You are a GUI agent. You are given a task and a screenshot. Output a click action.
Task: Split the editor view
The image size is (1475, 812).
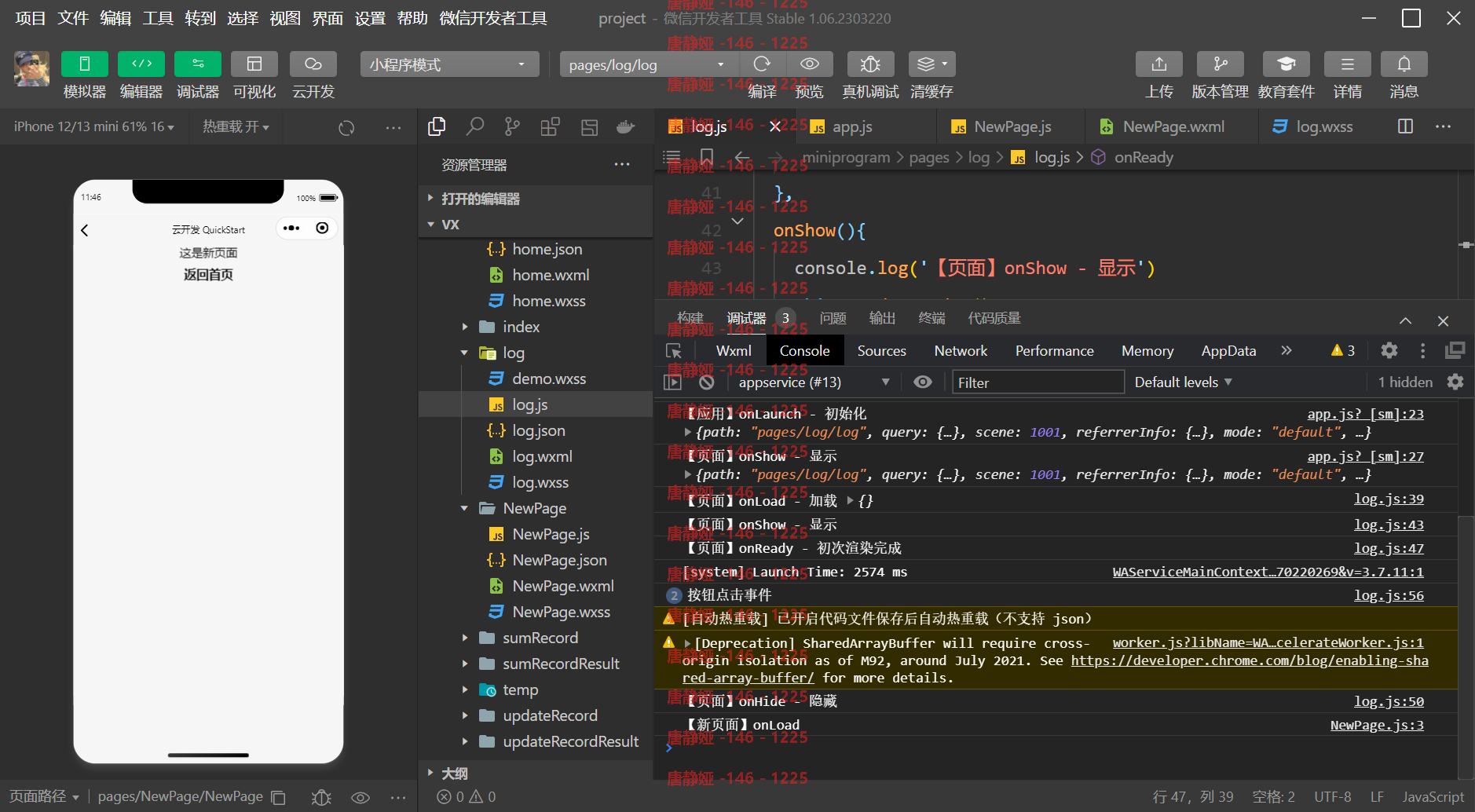pyautogui.click(x=1406, y=126)
